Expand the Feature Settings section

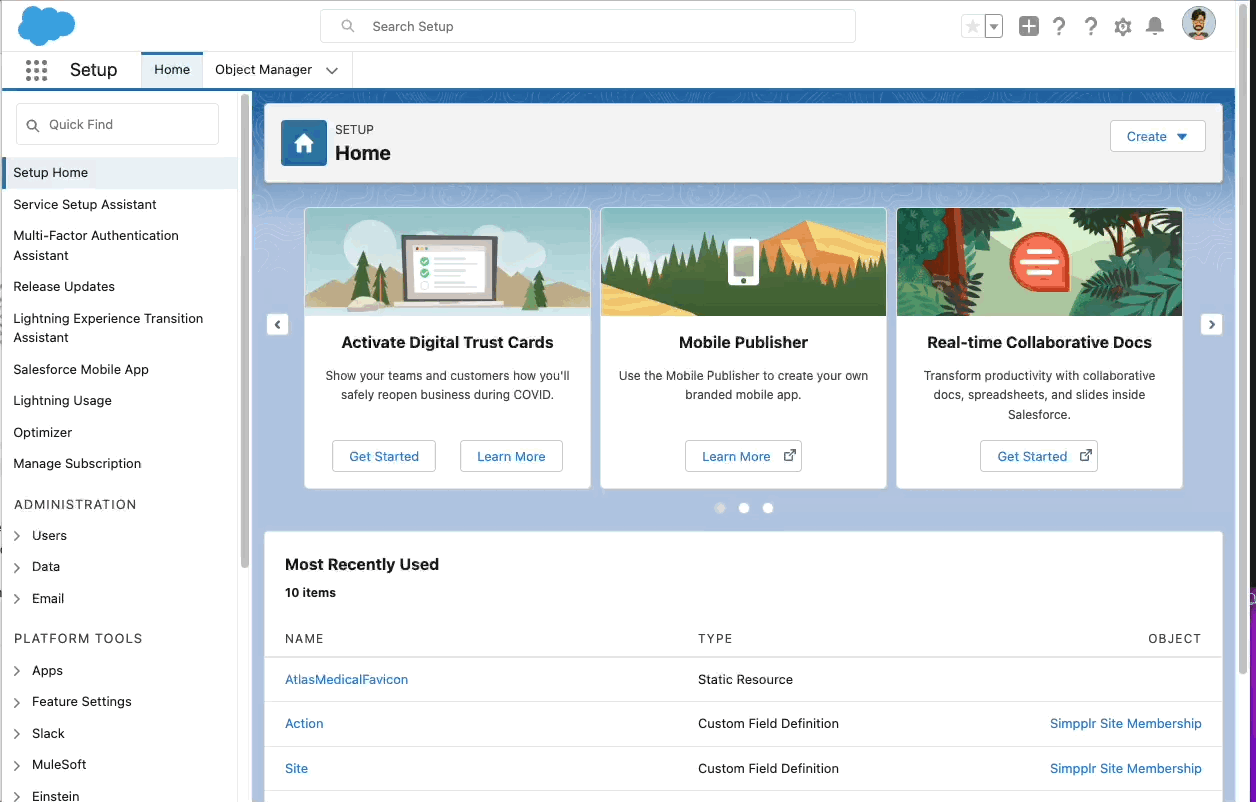coord(17,702)
